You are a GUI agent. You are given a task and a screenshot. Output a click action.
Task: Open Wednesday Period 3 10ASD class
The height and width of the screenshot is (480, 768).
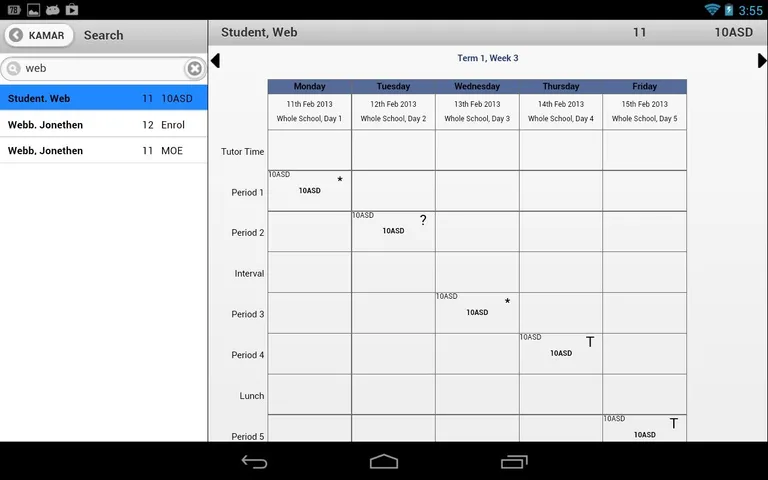(x=477, y=312)
